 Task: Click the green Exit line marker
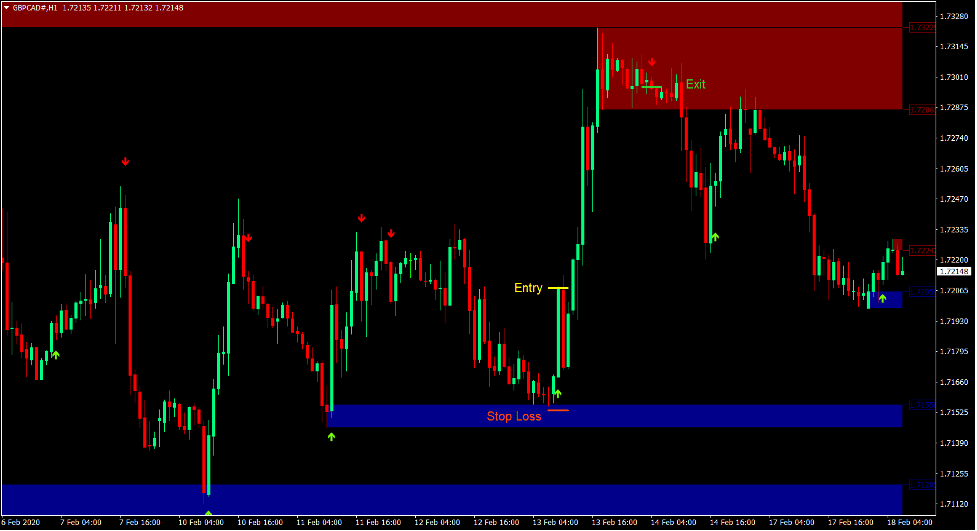click(x=652, y=87)
